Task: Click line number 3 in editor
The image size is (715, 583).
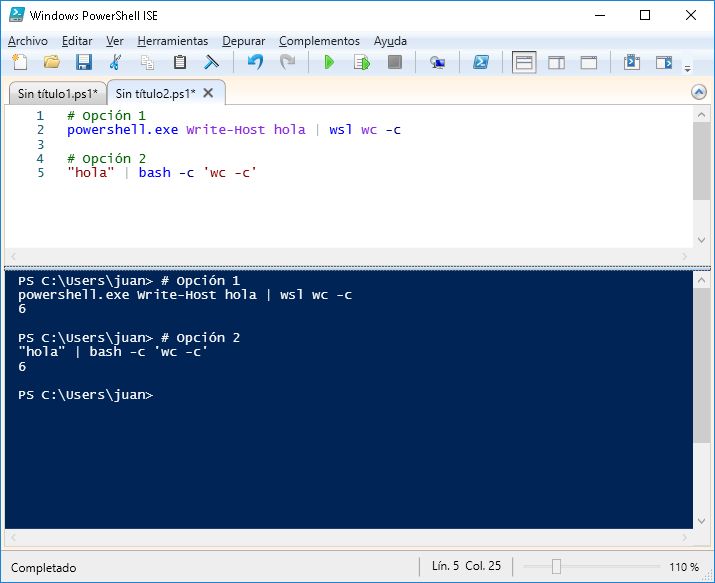Action: click(41, 144)
